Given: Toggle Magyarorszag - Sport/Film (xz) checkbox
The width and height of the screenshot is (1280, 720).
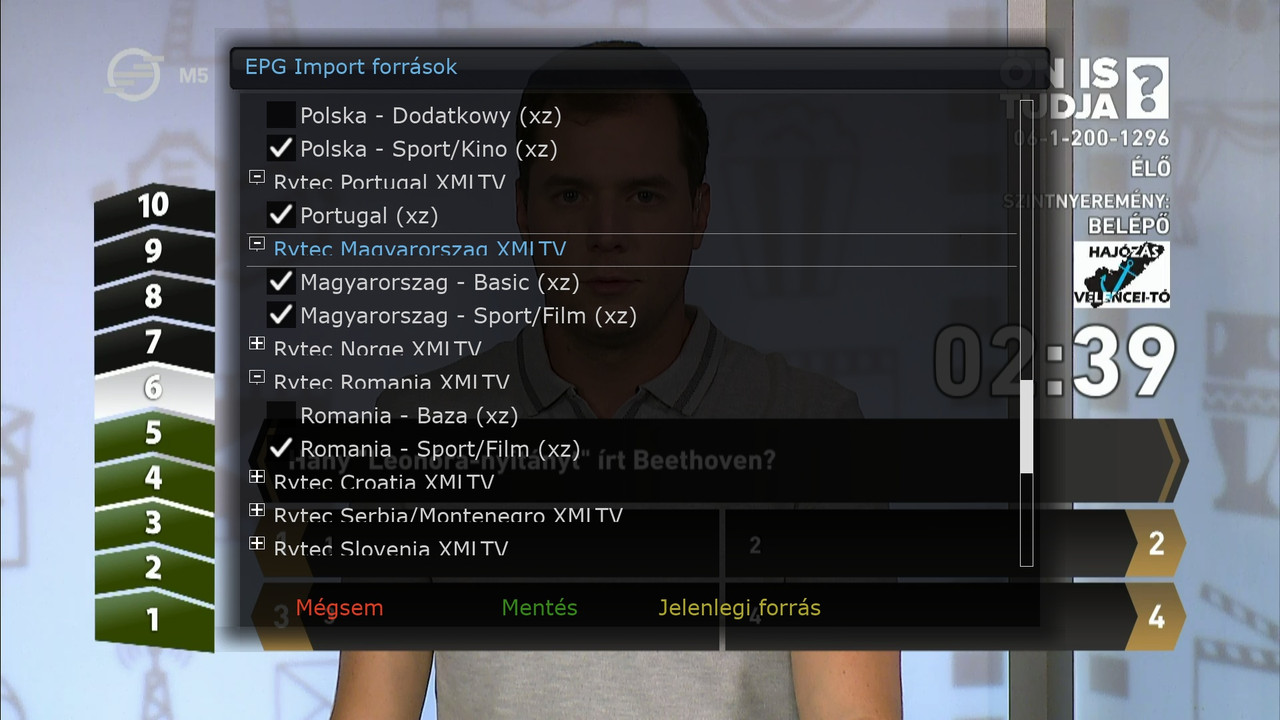Looking at the screenshot, I should click(x=281, y=315).
